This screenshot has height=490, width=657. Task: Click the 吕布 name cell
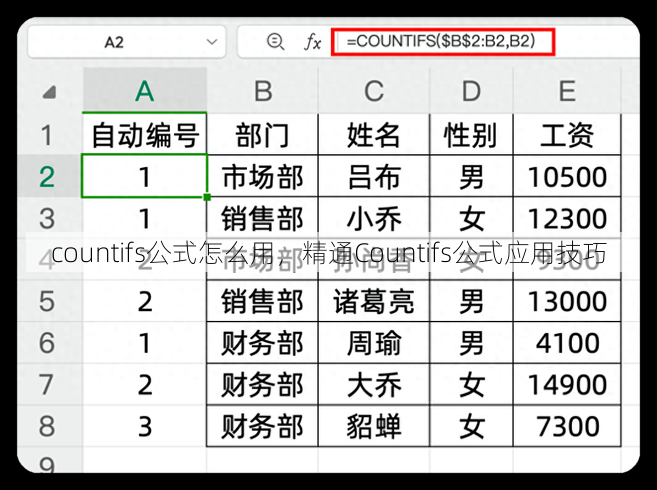point(374,176)
